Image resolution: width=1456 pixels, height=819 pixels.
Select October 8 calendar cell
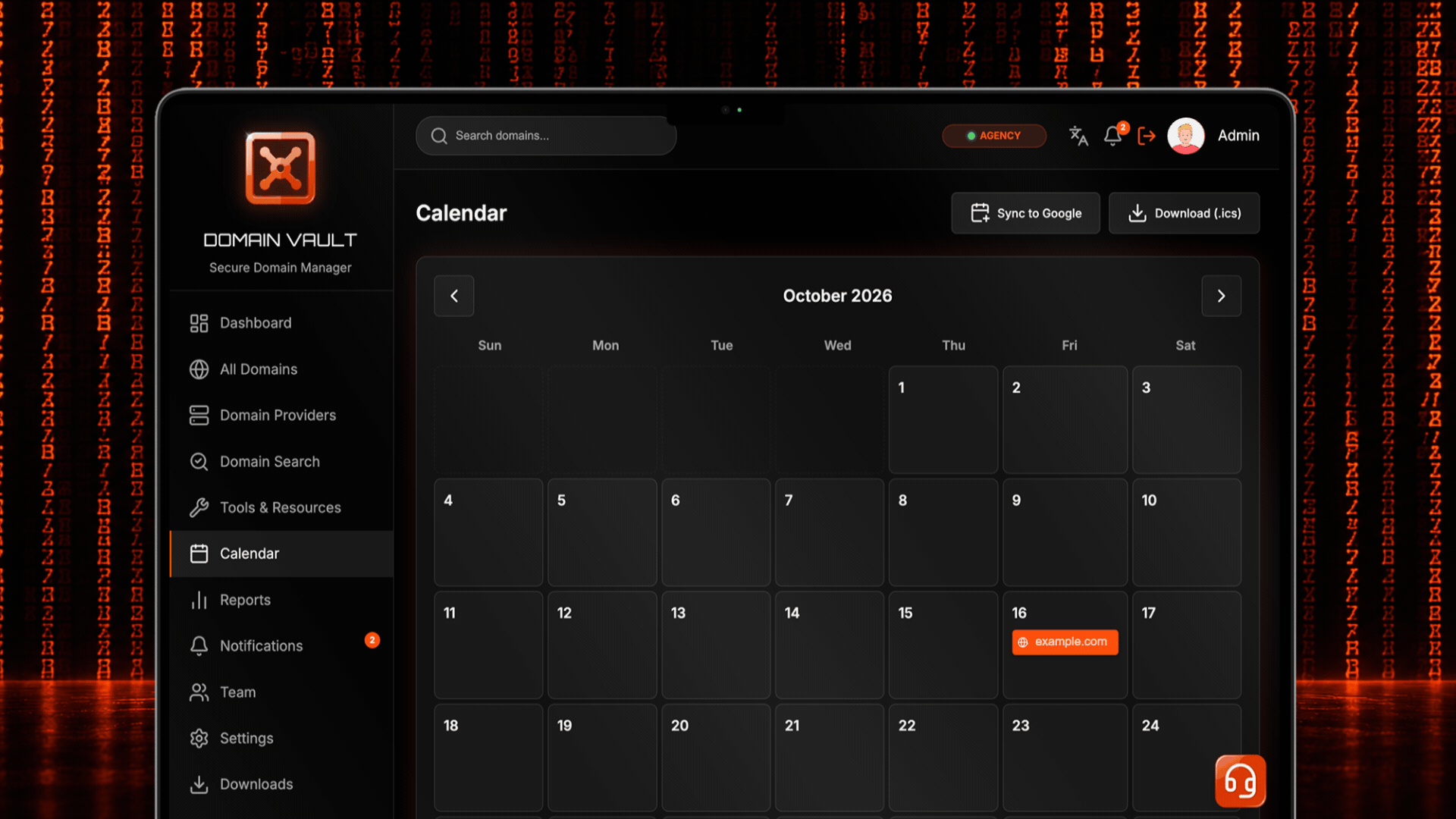click(x=943, y=532)
